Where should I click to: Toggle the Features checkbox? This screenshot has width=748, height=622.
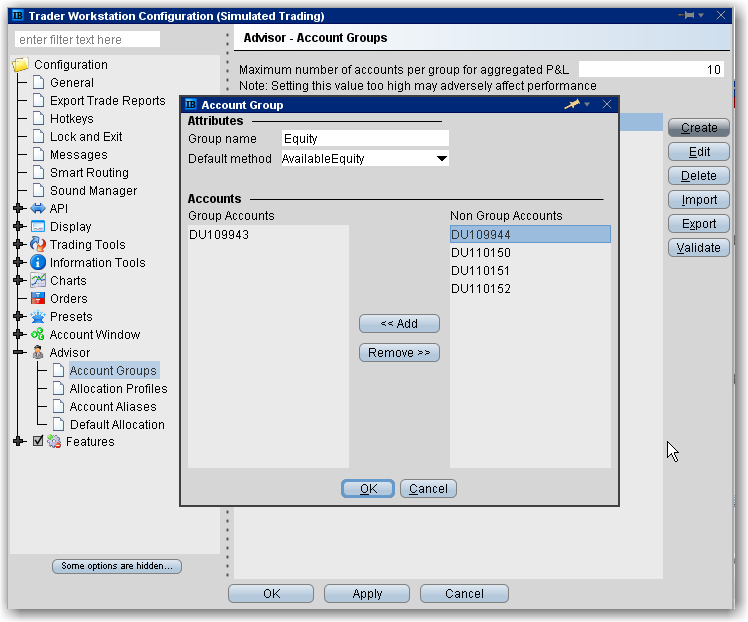click(x=38, y=442)
